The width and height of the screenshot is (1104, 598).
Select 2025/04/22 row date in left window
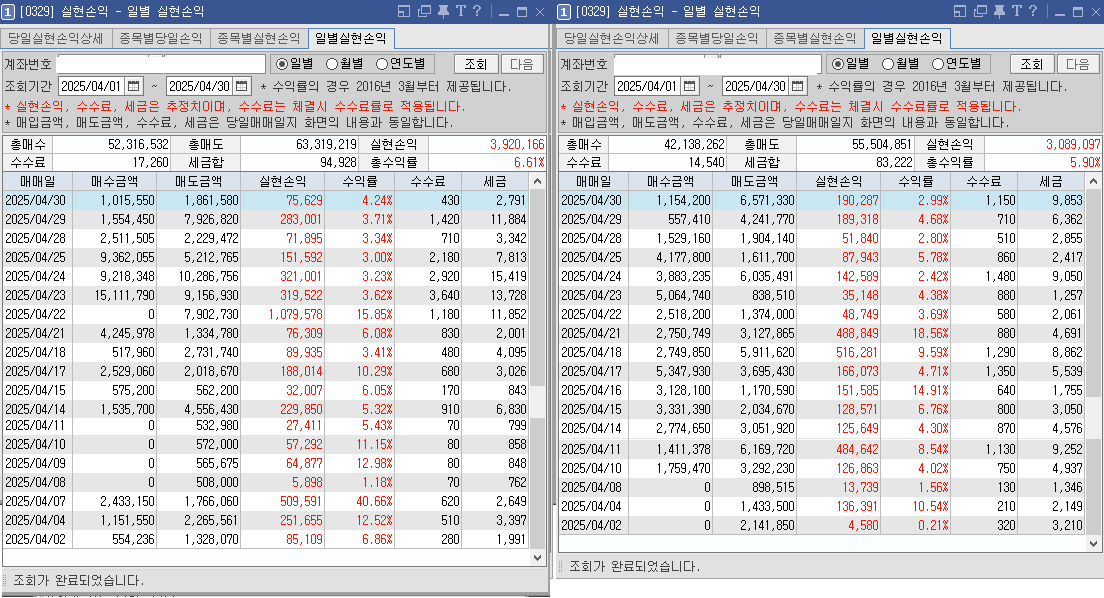[35, 314]
